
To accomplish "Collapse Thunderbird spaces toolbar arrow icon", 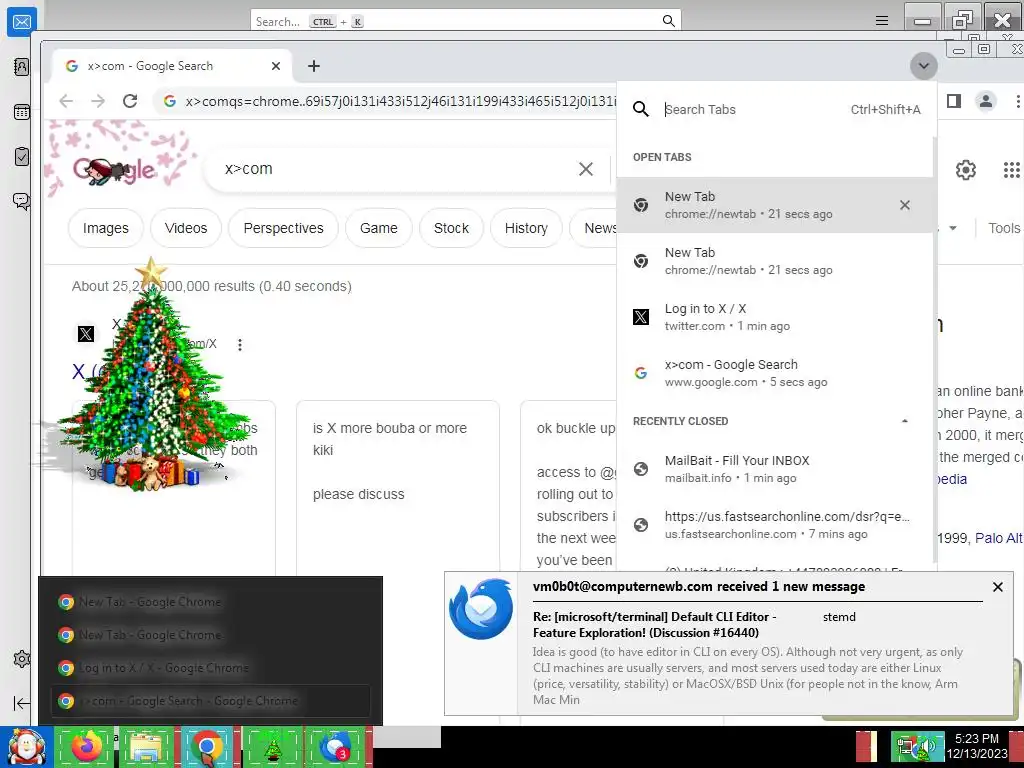I will 22,703.
